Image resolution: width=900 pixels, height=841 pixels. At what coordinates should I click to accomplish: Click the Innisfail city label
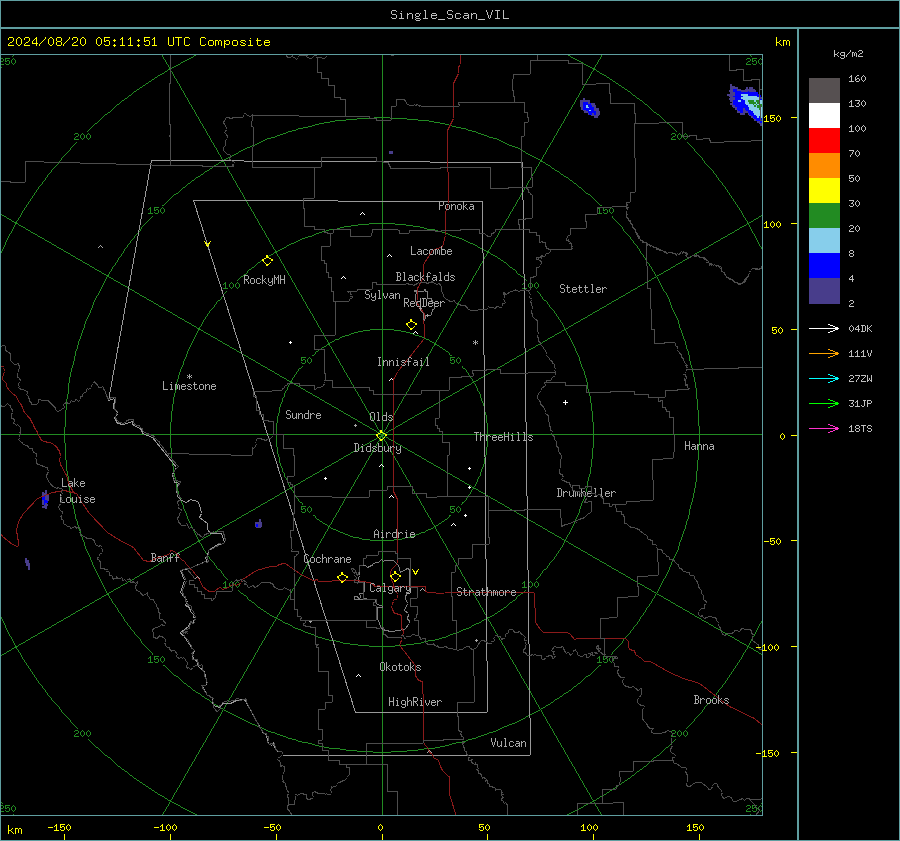[403, 362]
